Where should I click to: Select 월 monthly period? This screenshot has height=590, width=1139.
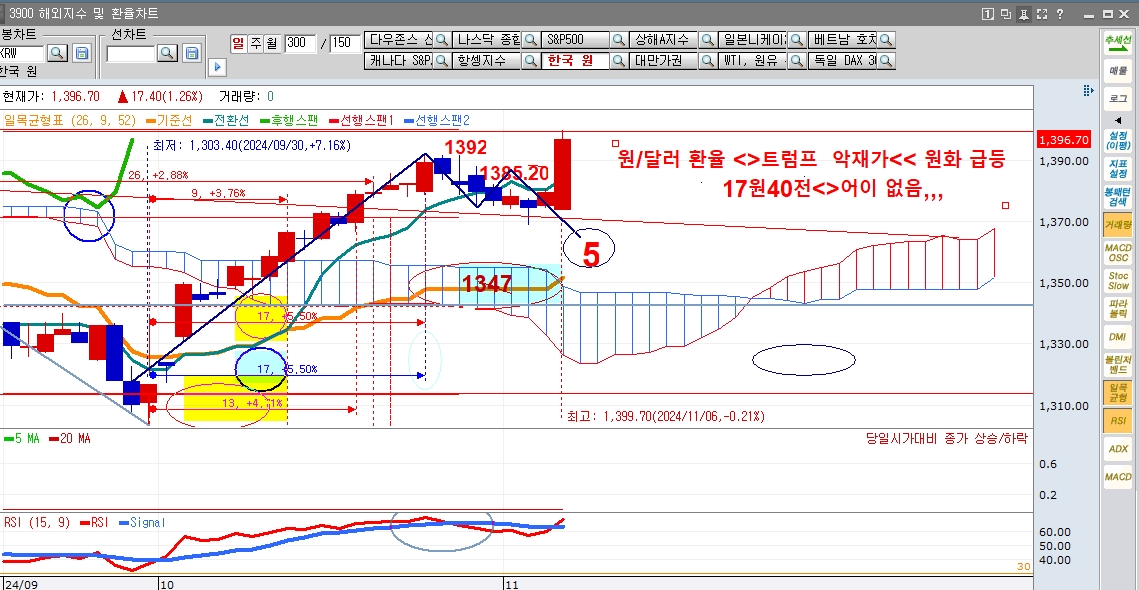[x=272, y=43]
